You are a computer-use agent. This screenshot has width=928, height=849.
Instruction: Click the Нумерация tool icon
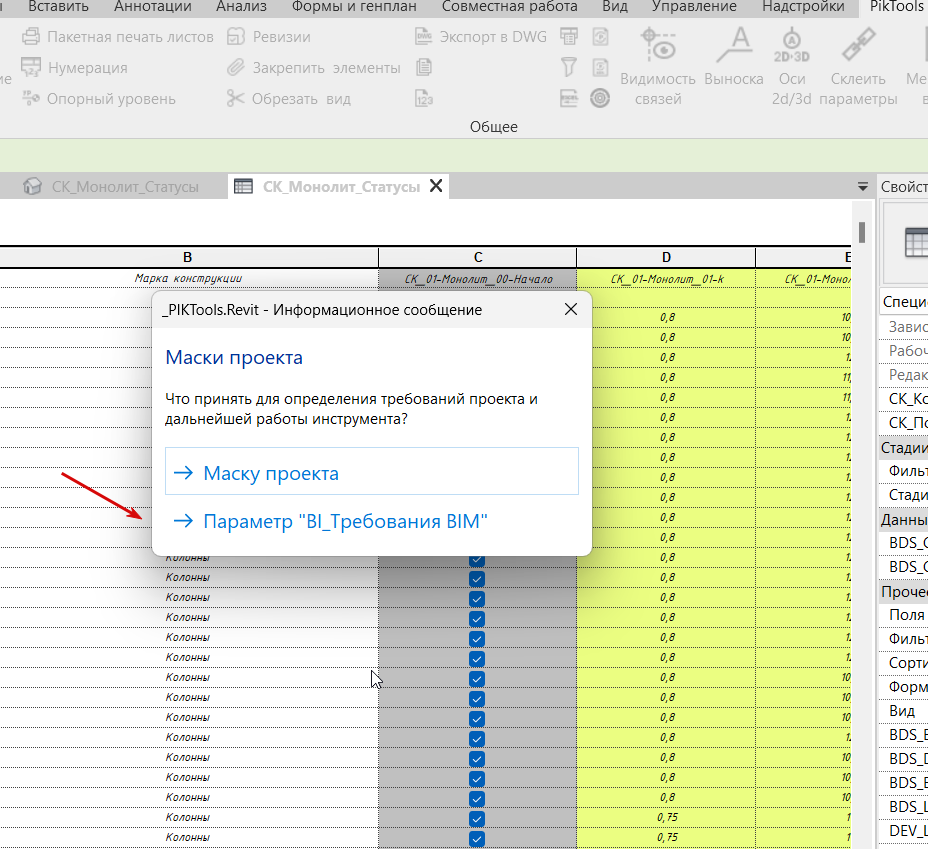click(31, 68)
